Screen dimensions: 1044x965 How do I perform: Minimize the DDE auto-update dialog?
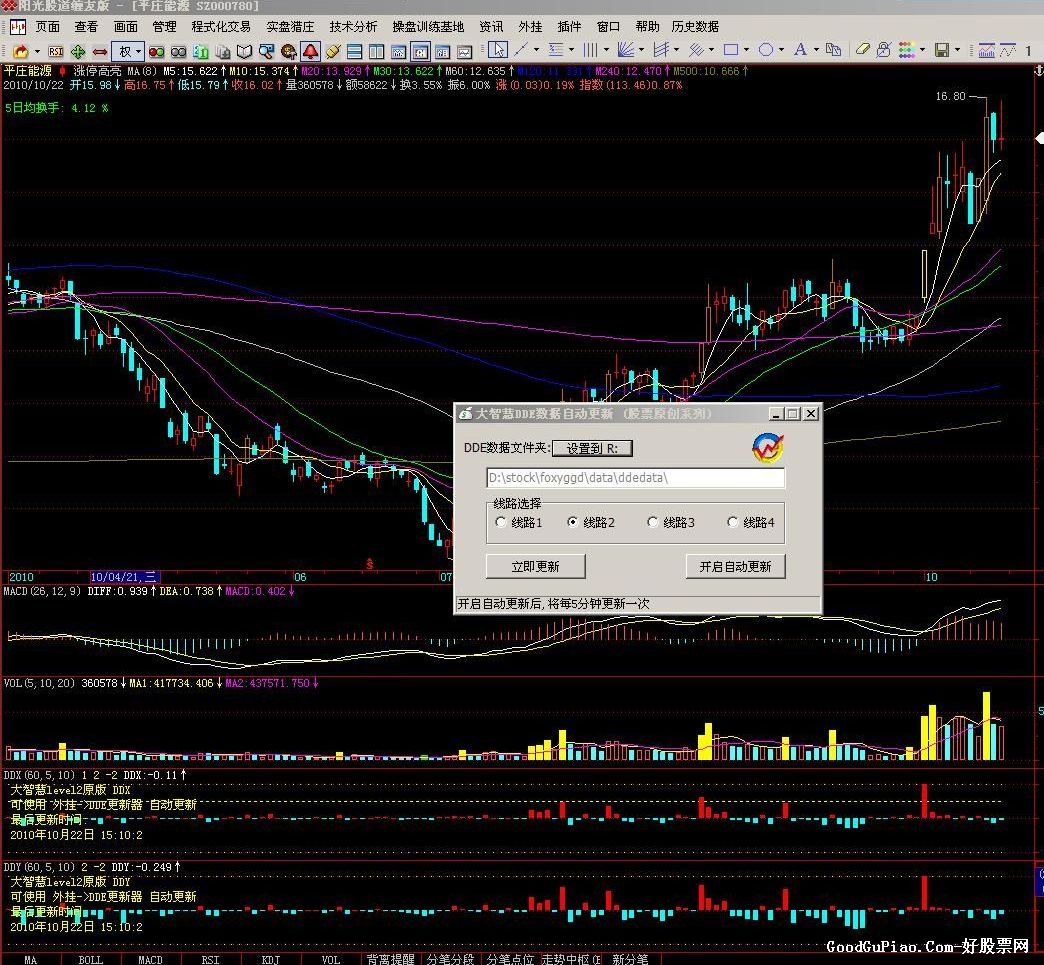pyautogui.click(x=776, y=414)
